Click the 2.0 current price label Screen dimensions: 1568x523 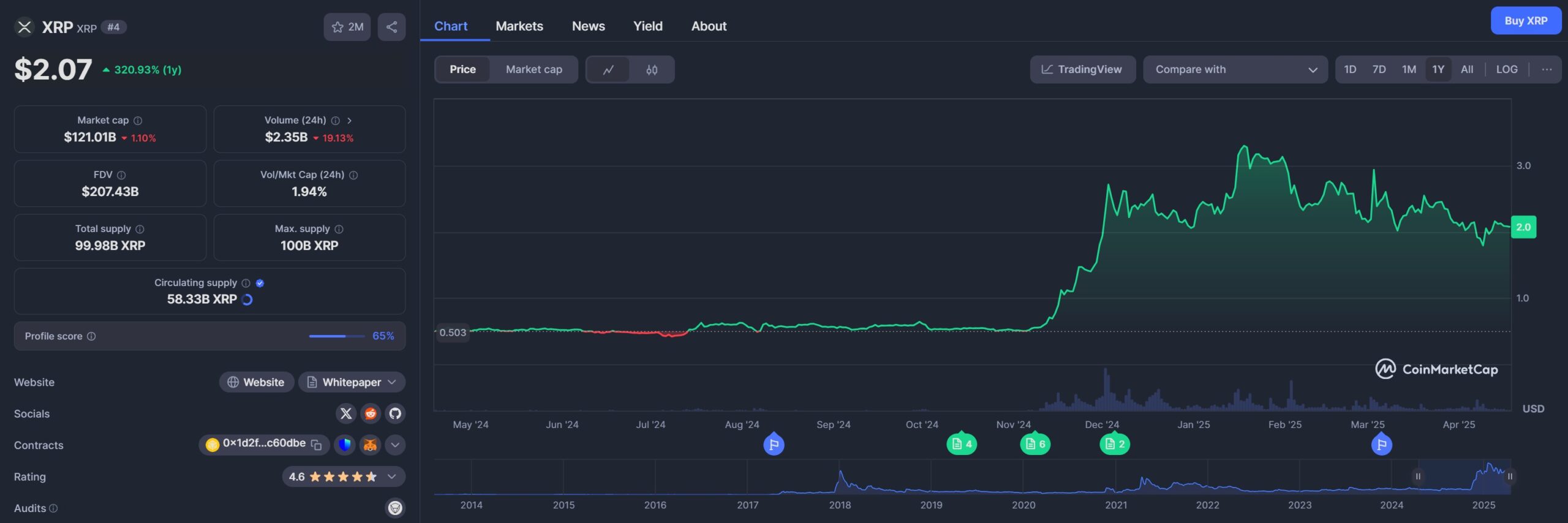coord(1523,227)
